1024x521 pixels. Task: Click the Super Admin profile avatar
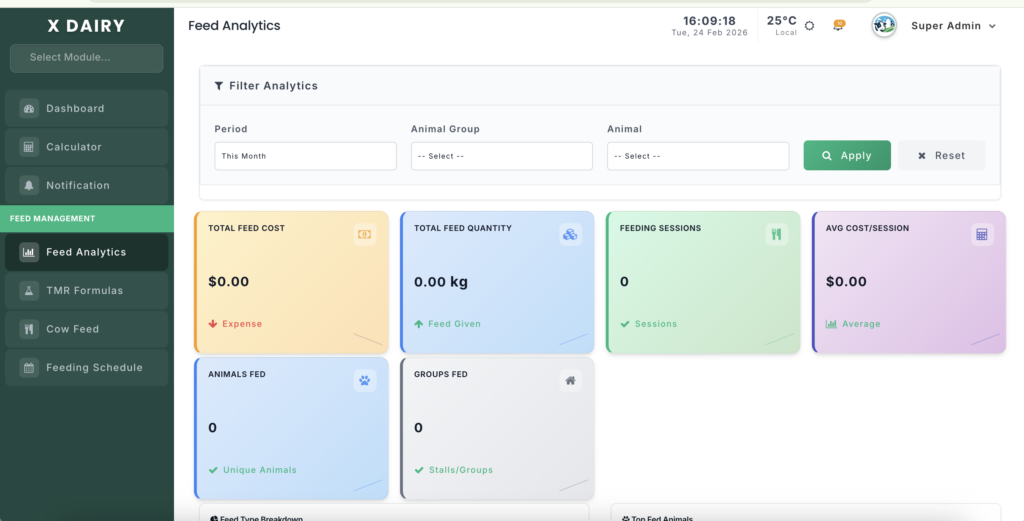(884, 26)
